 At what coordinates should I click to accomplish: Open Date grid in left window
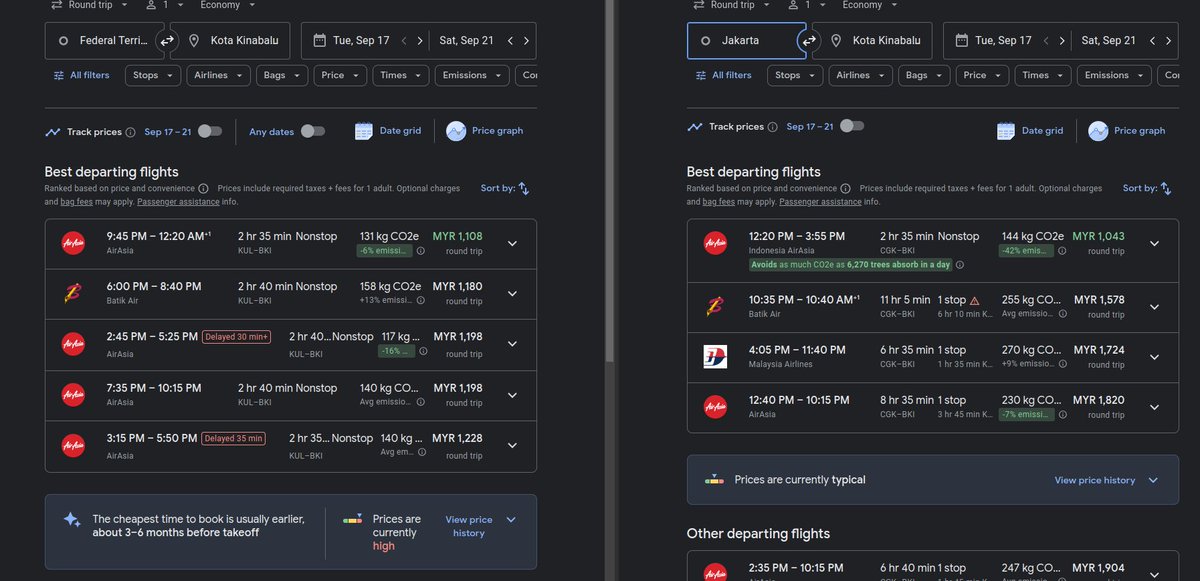pos(388,131)
